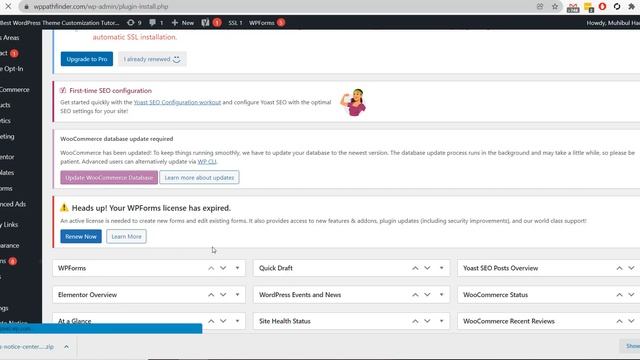
Task: Move Quick Draft widget down
Action: (x=427, y=268)
